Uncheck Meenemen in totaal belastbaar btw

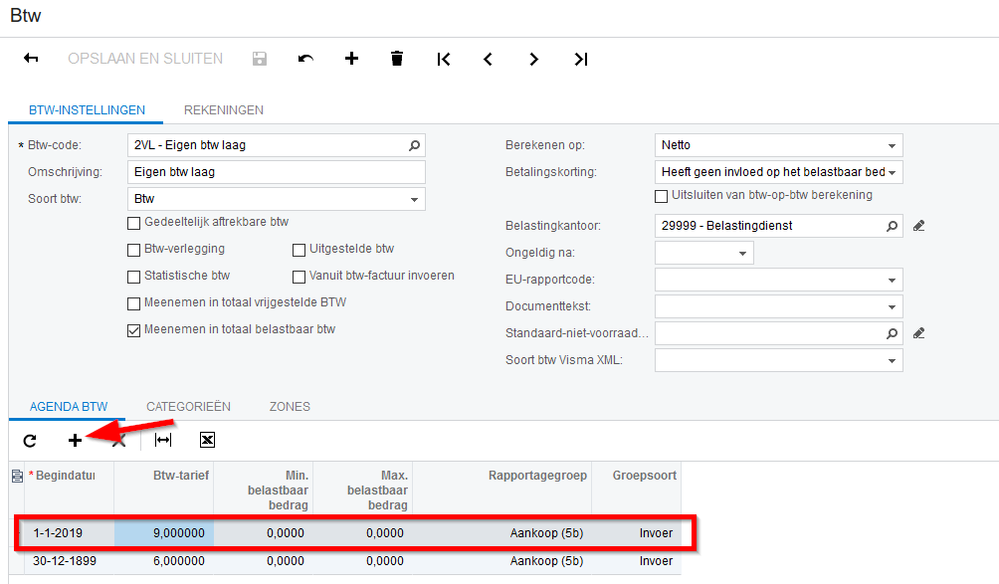[134, 331]
